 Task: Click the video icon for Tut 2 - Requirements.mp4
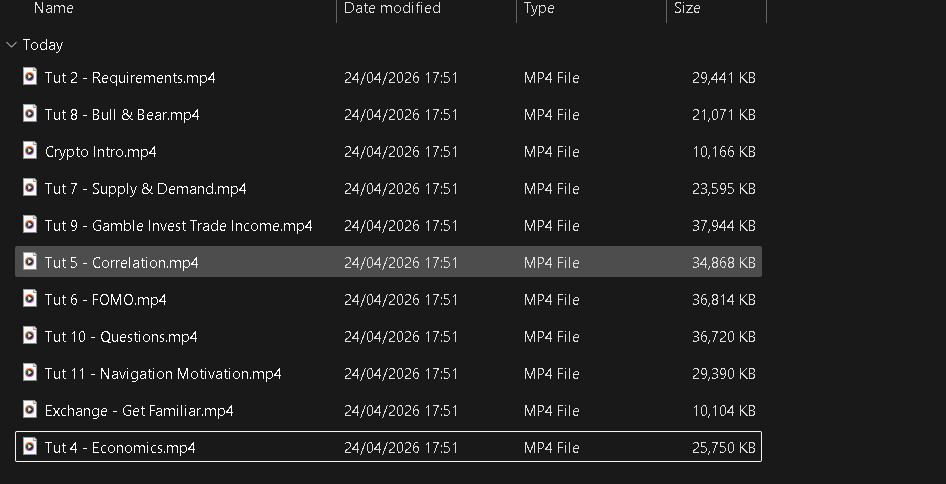[30, 77]
